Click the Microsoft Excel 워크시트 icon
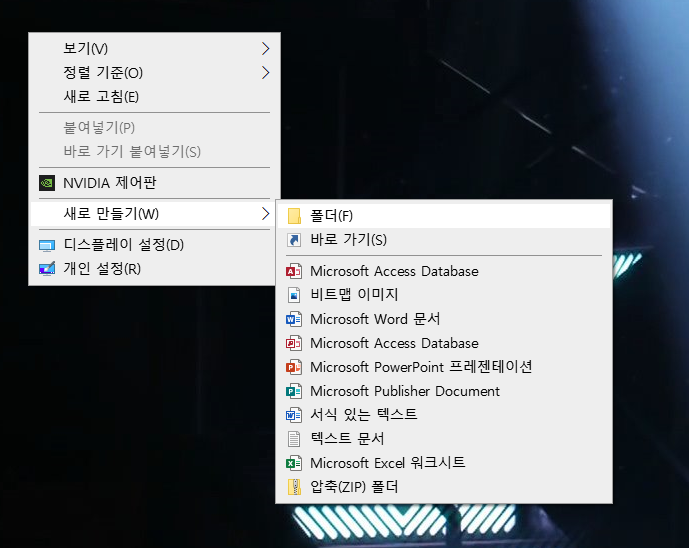 (294, 463)
